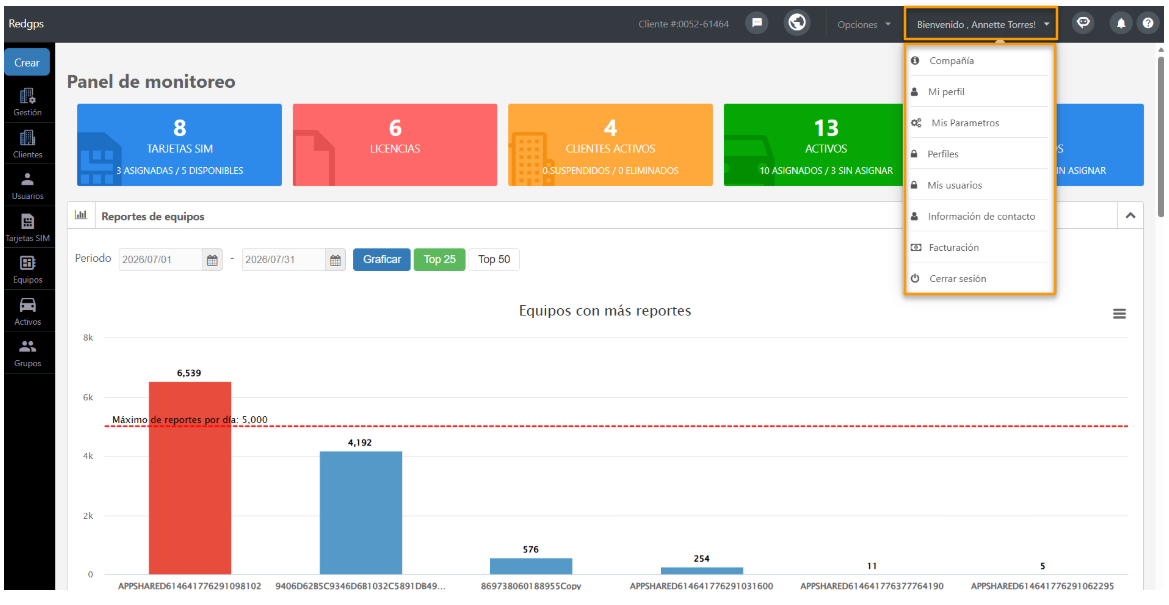
Task: Click the chat message icon in header
Action: (x=756, y=23)
